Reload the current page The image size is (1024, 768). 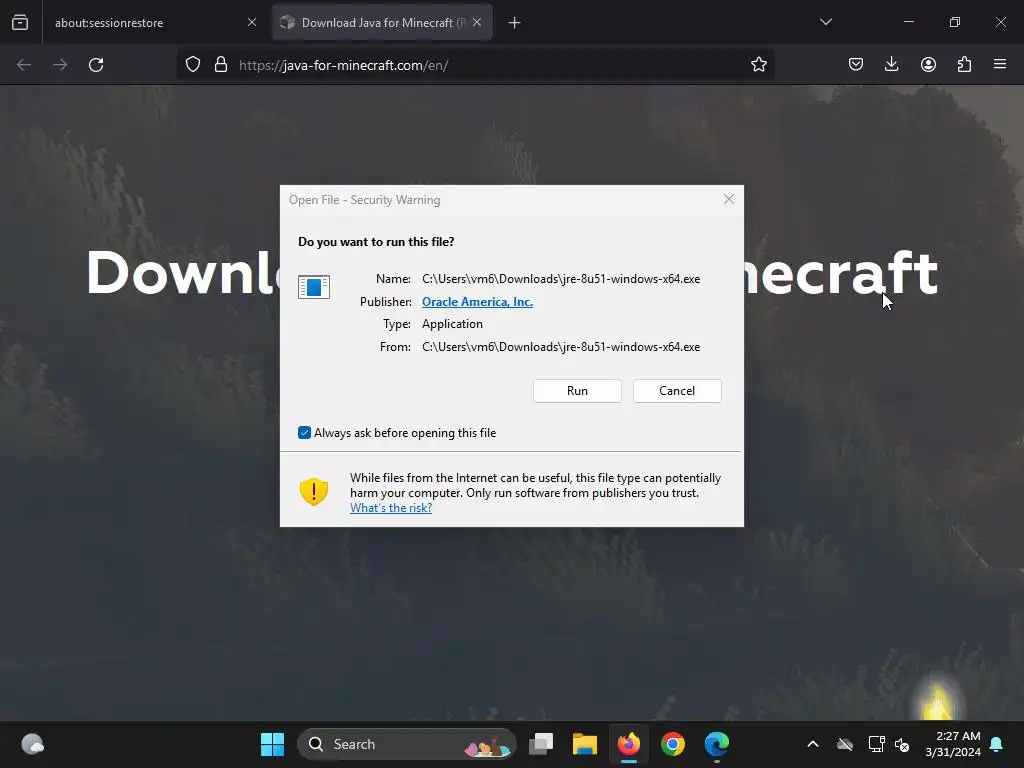[96, 65]
